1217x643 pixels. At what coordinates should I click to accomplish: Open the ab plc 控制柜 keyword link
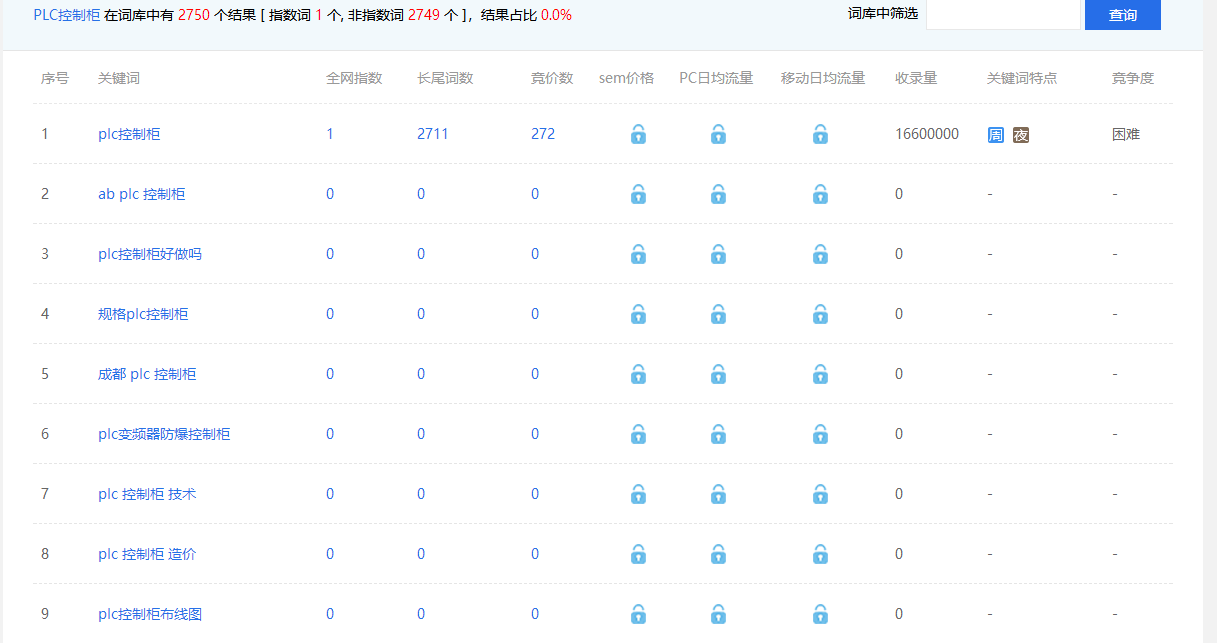pyautogui.click(x=141, y=194)
